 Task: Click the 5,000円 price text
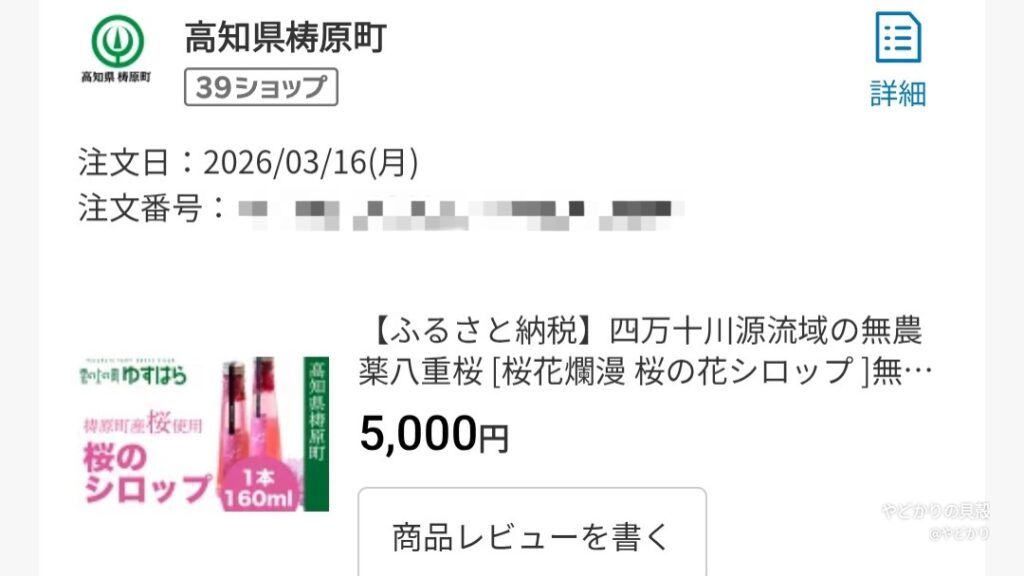[434, 434]
